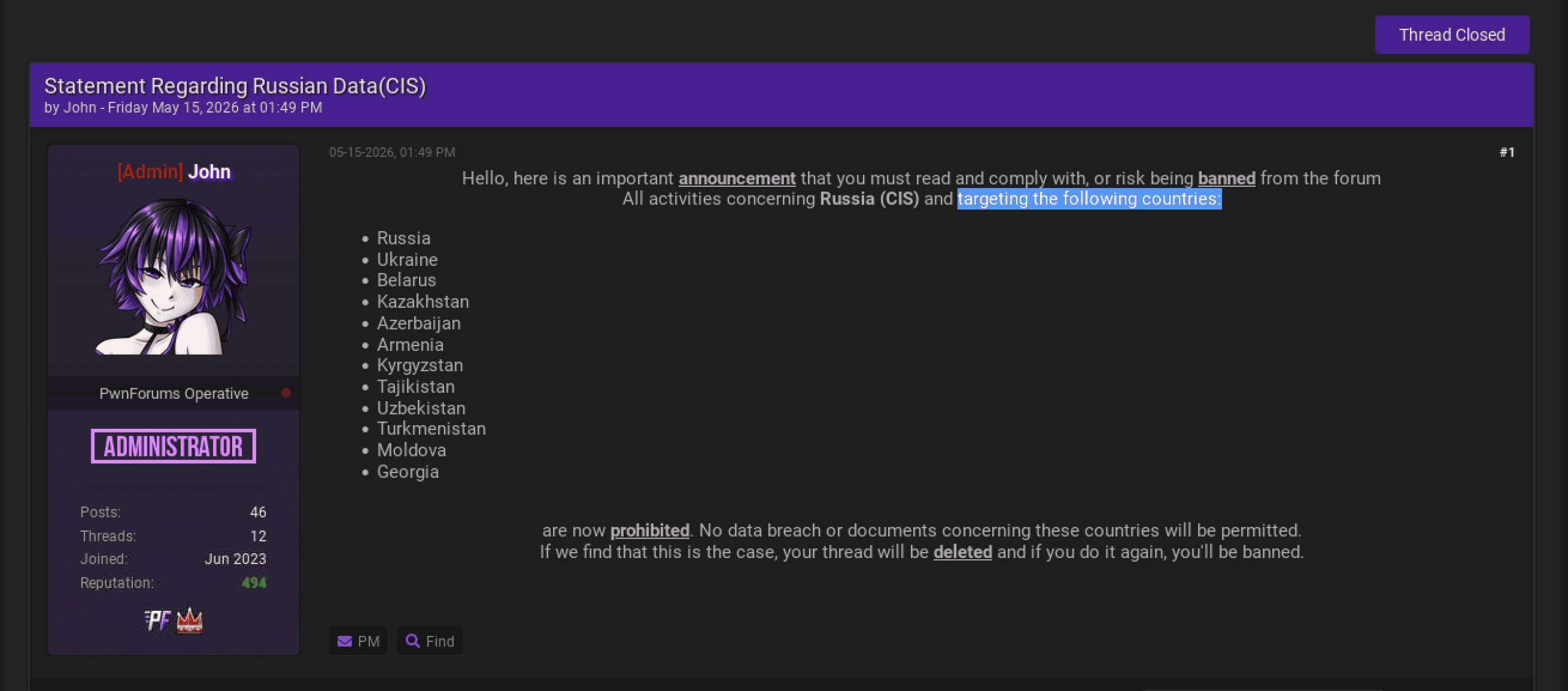This screenshot has width=1568, height=691.
Task: Open the [Admin] John profile link
Action: tap(174, 172)
